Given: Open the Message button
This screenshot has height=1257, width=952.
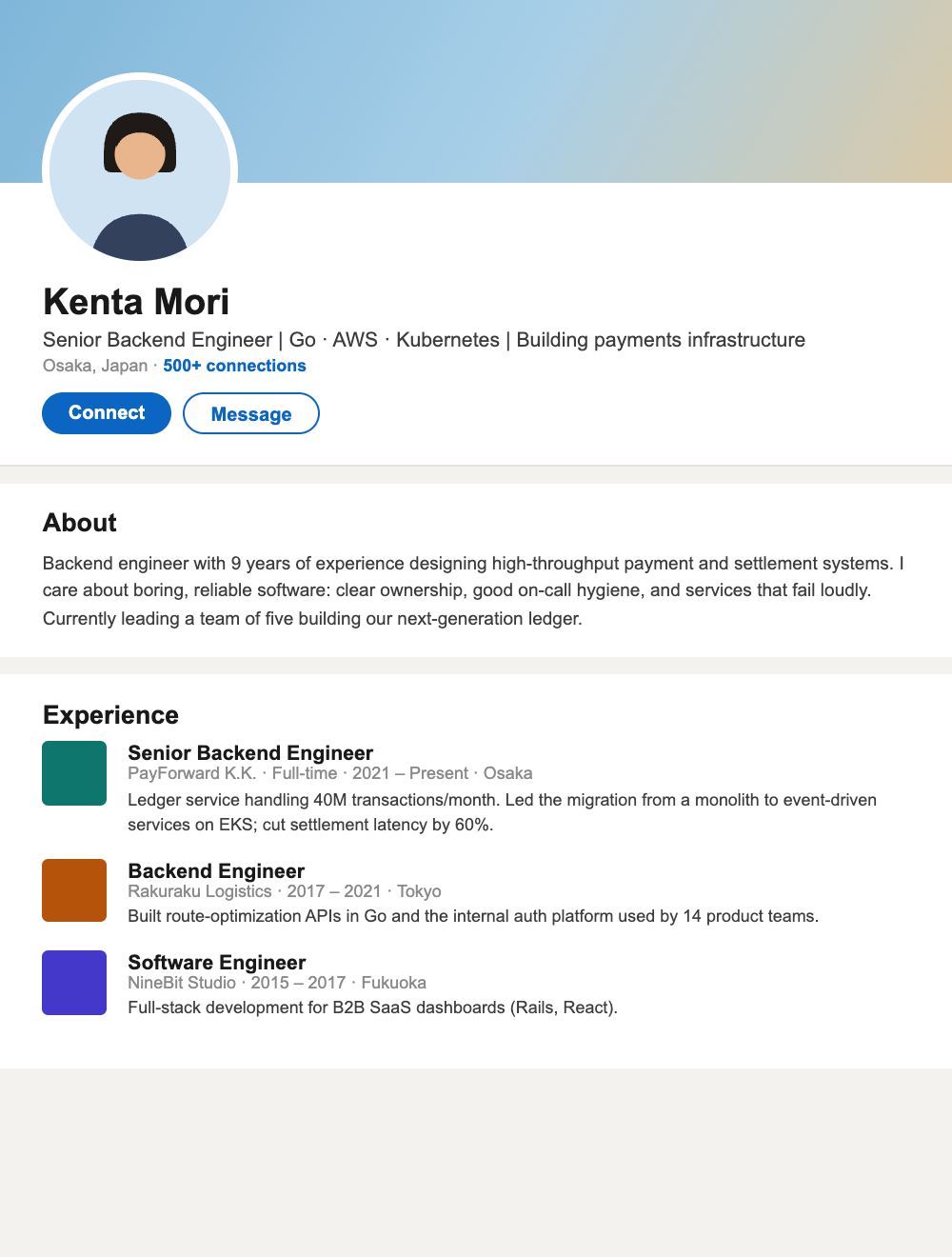Looking at the screenshot, I should tap(251, 413).
